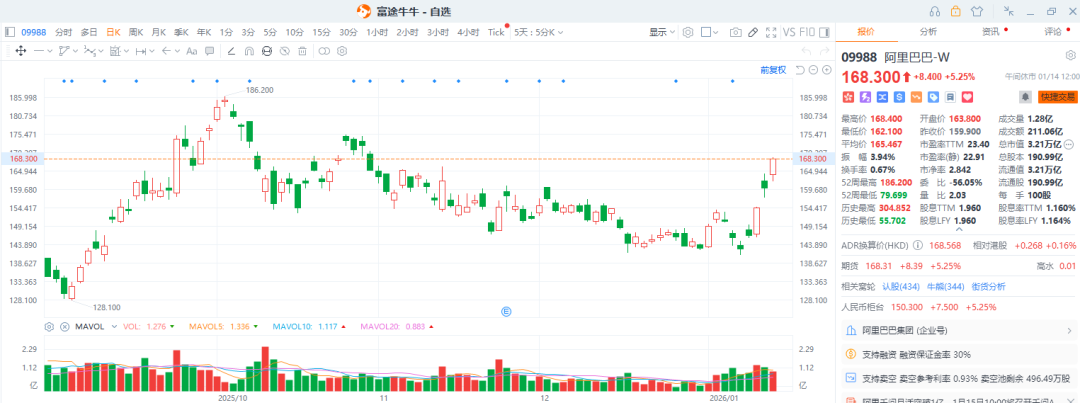Expand Fibonacci tool dropdown arrow
This screenshot has height=403, width=1080.
pos(126,51)
